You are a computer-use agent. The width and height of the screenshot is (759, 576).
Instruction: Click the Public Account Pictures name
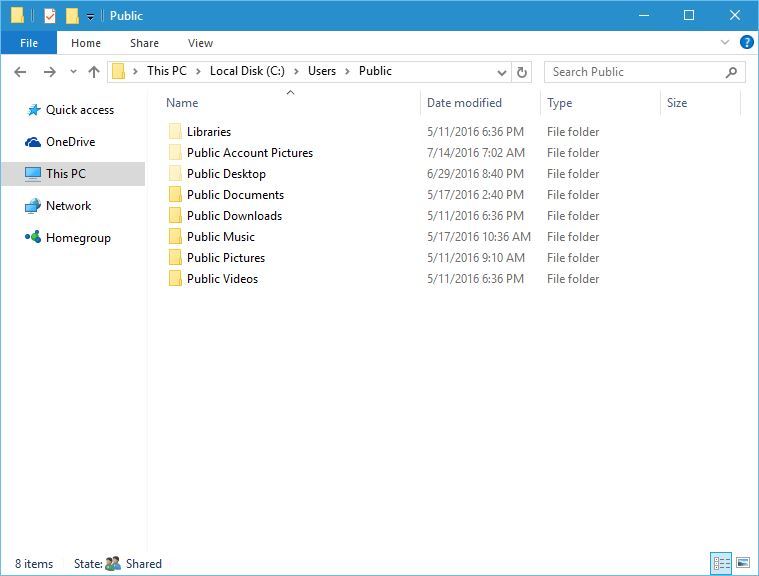click(x=250, y=152)
